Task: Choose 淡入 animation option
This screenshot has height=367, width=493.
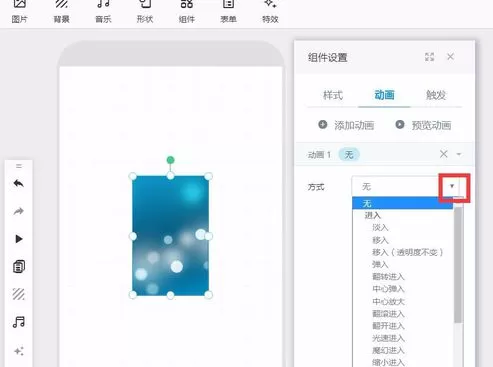Action: coord(380,228)
